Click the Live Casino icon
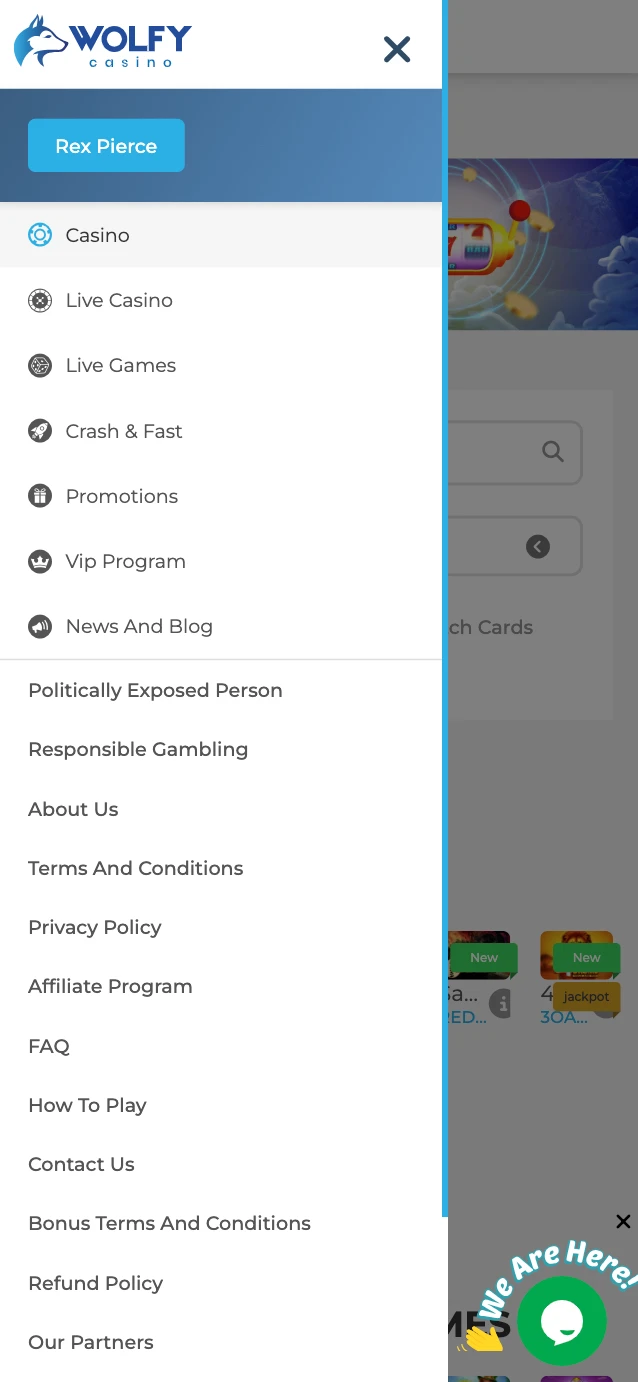The image size is (638, 1382). click(40, 300)
